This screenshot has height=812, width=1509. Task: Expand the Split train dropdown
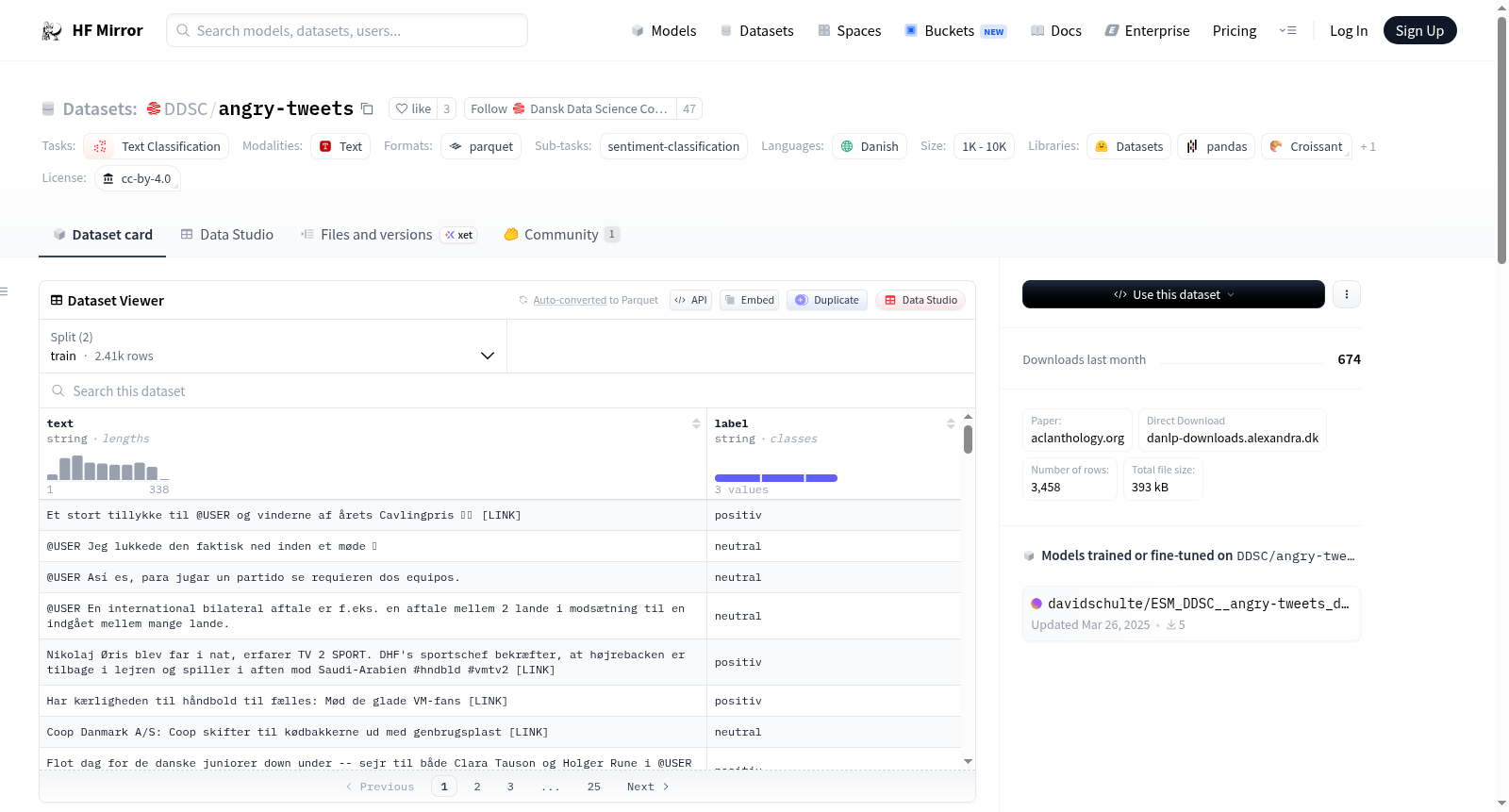tap(273, 347)
